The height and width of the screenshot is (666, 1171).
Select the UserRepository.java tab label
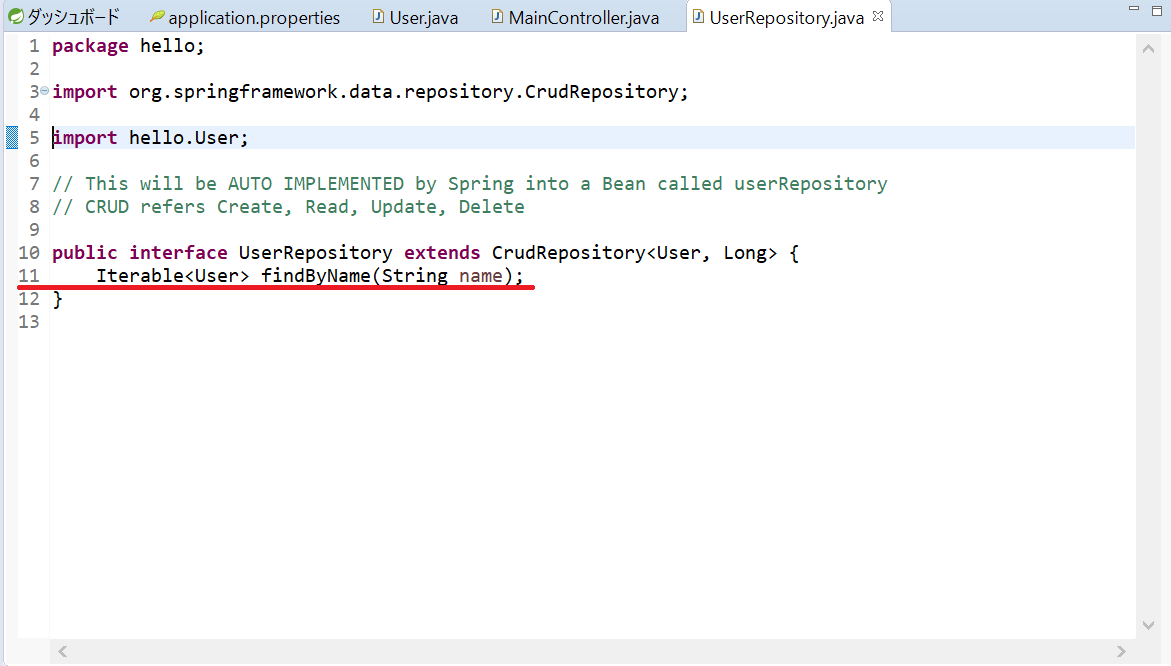[786, 18]
